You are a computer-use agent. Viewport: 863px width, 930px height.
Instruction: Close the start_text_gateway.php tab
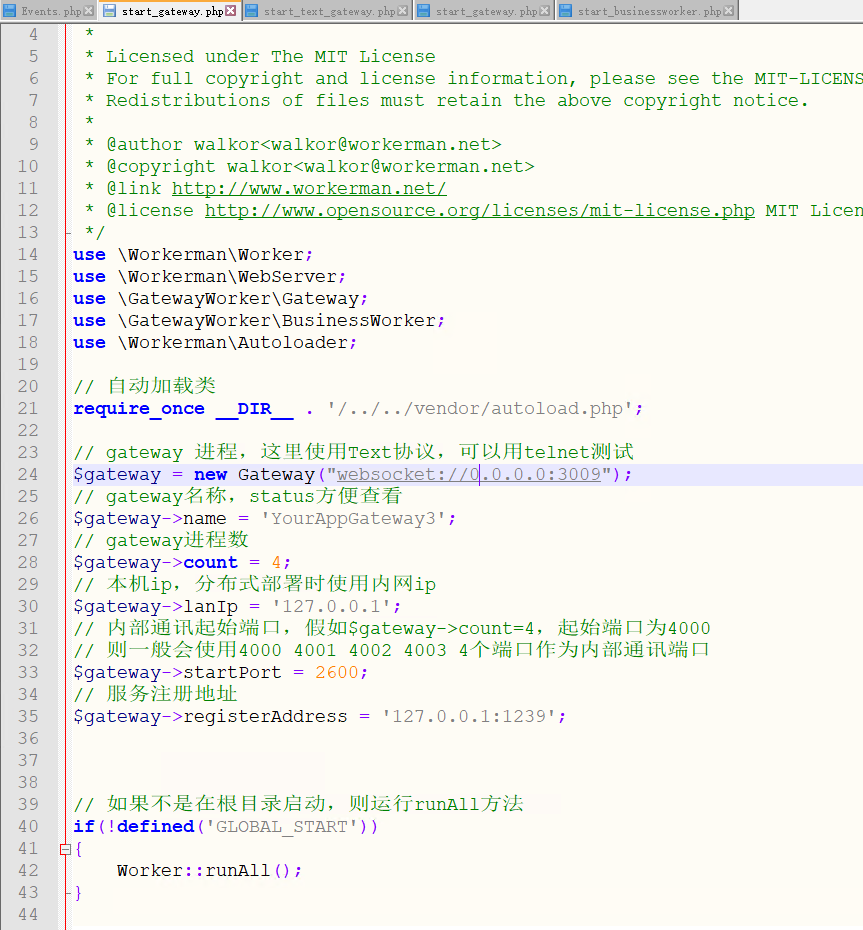coord(402,11)
